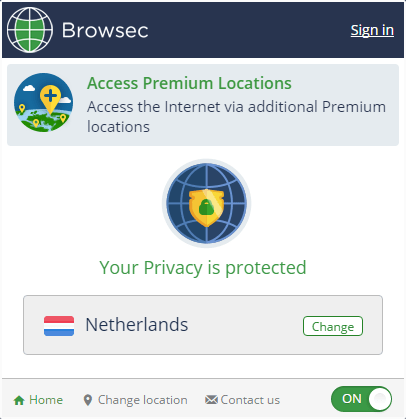
Task: Click the green home house icon
Action: pos(19,400)
